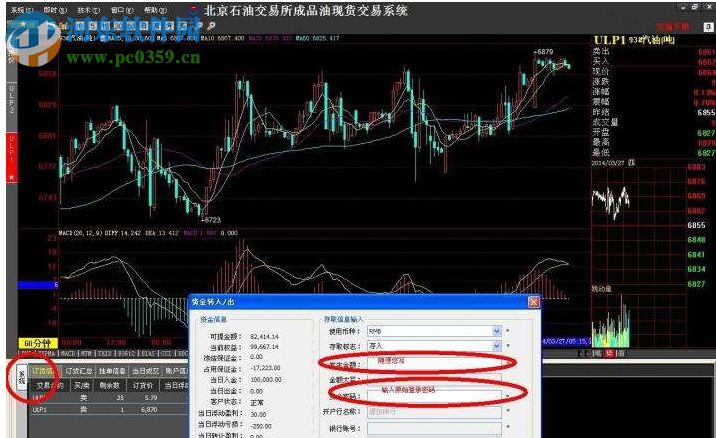The width and height of the screenshot is (716, 438).
Task: Select the ULP1 row with quantity 35
Action: 108,398
